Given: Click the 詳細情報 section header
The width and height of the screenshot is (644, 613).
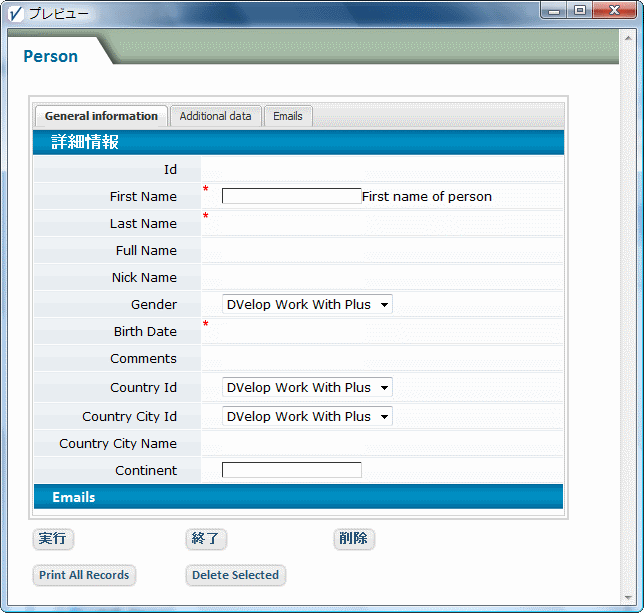Looking at the screenshot, I should (298, 142).
